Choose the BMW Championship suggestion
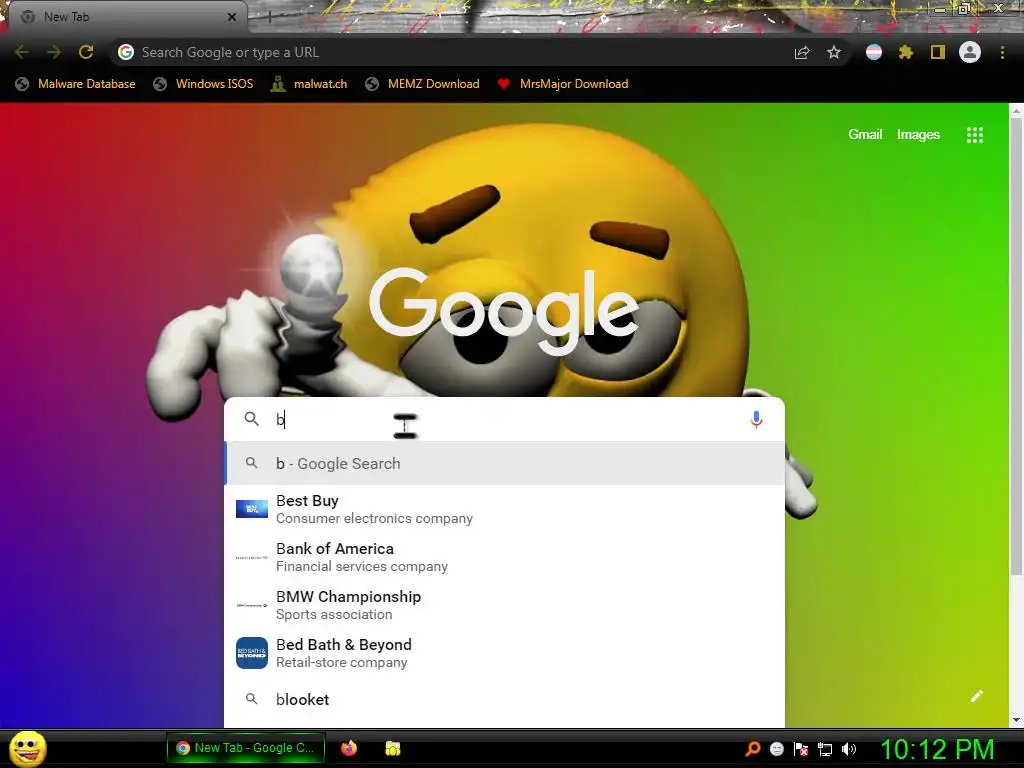The width and height of the screenshot is (1024, 768). point(504,605)
